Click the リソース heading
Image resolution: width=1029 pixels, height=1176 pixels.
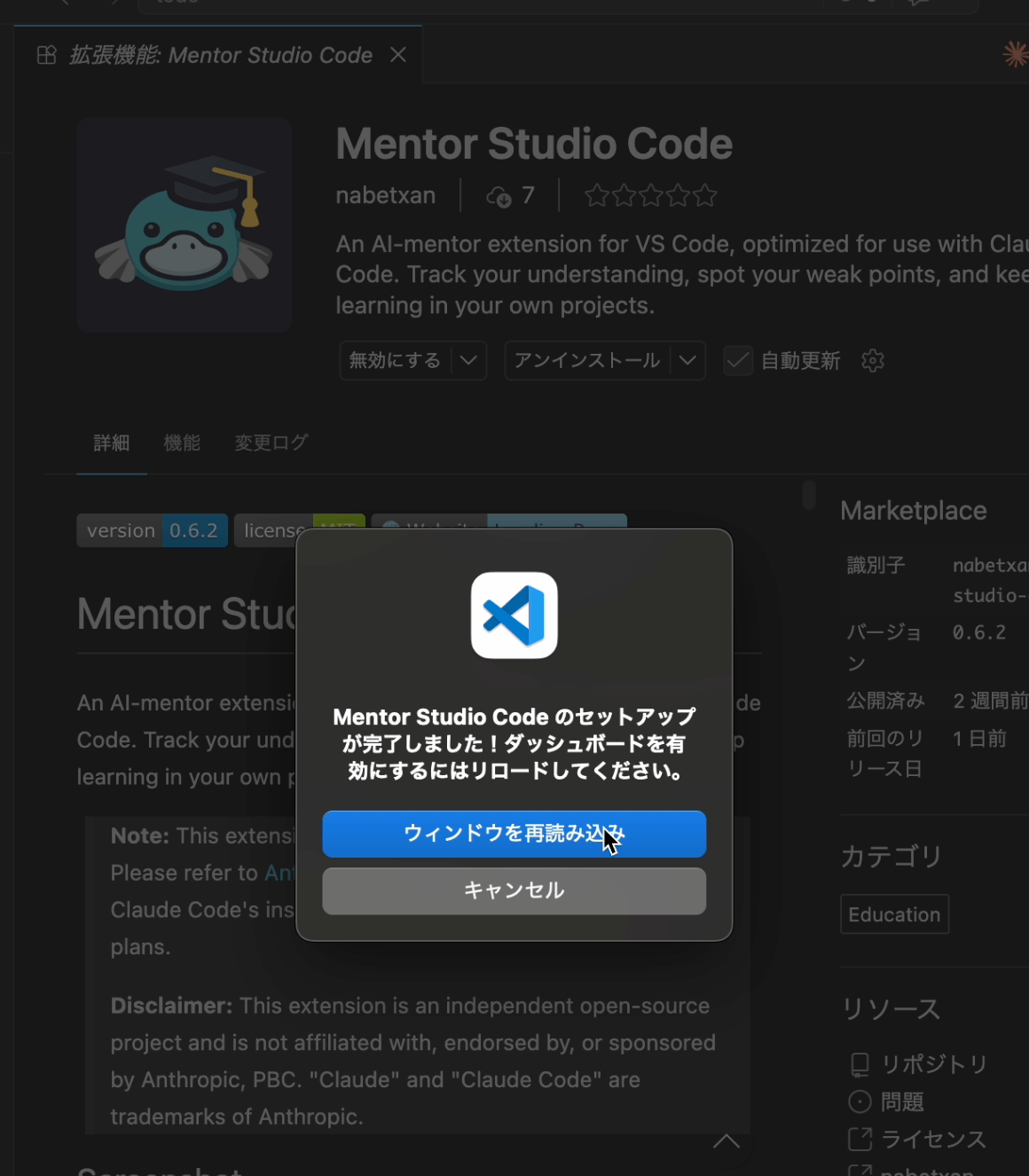point(891,1008)
